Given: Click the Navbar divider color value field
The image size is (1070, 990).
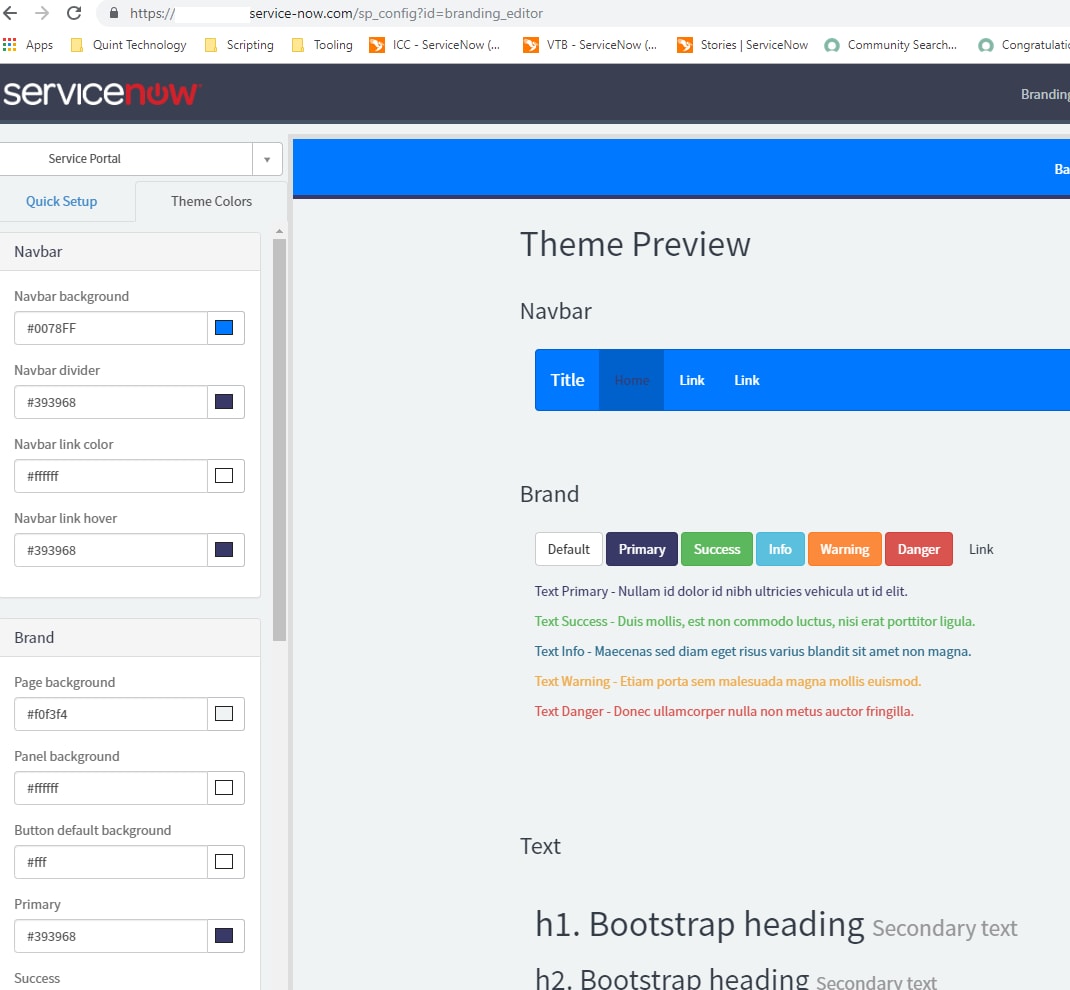Looking at the screenshot, I should pos(110,402).
